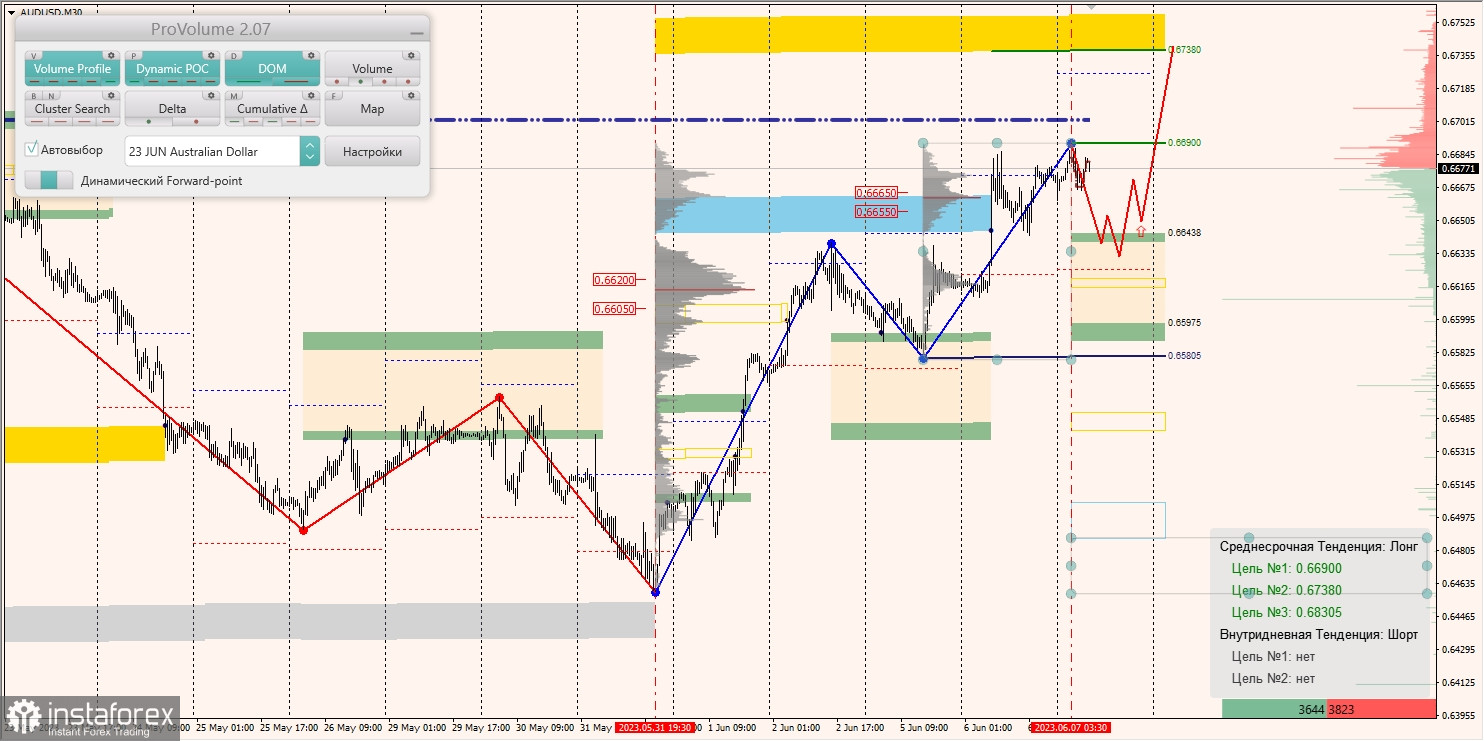Click current price tag 0.66771 on axis
Viewport: 1484px width, 741px height.
[x=1458, y=169]
